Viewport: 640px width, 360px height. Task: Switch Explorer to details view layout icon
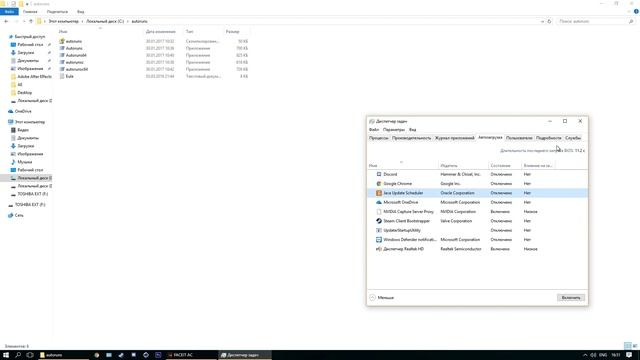[628, 346]
